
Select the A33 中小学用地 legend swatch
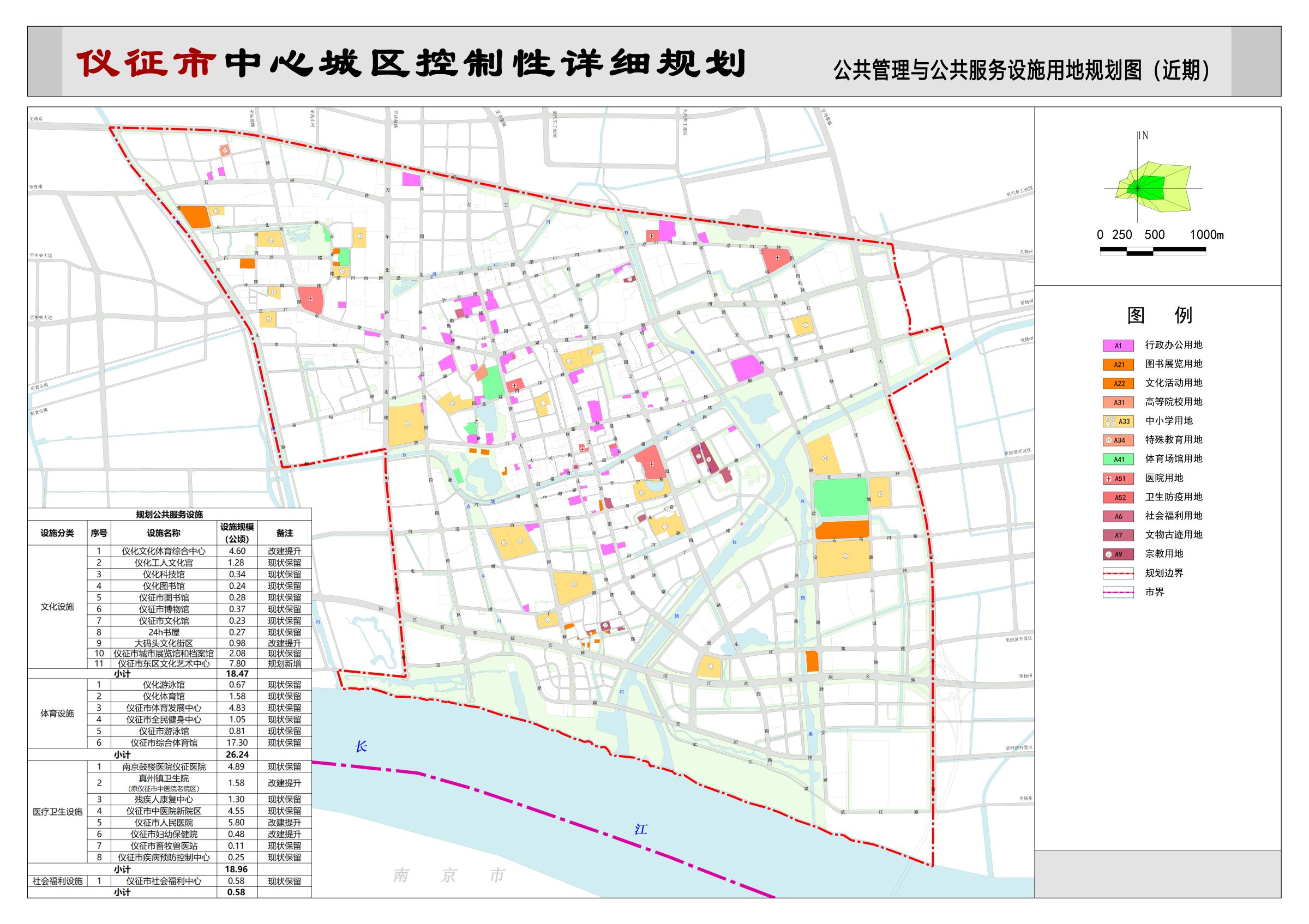(1118, 421)
